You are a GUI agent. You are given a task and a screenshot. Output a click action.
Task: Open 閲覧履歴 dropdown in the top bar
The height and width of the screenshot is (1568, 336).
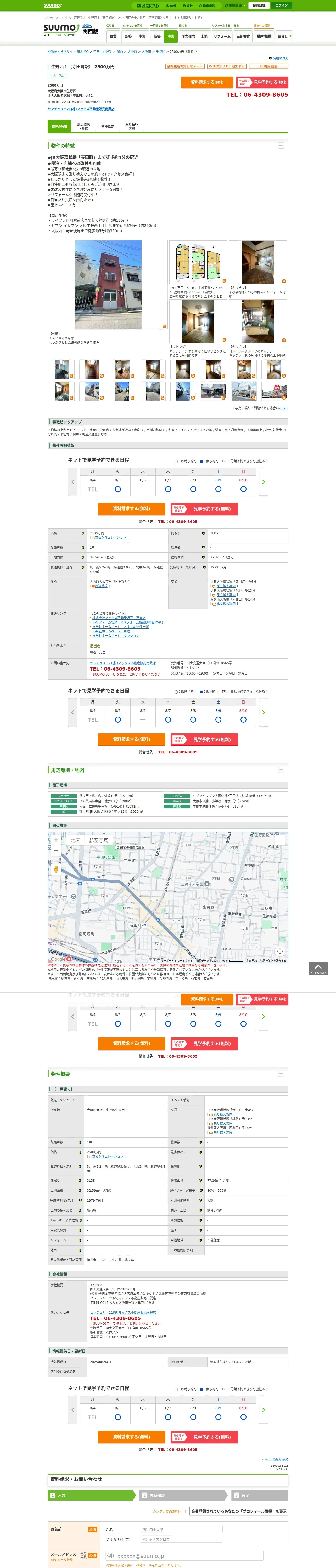coord(235,5)
